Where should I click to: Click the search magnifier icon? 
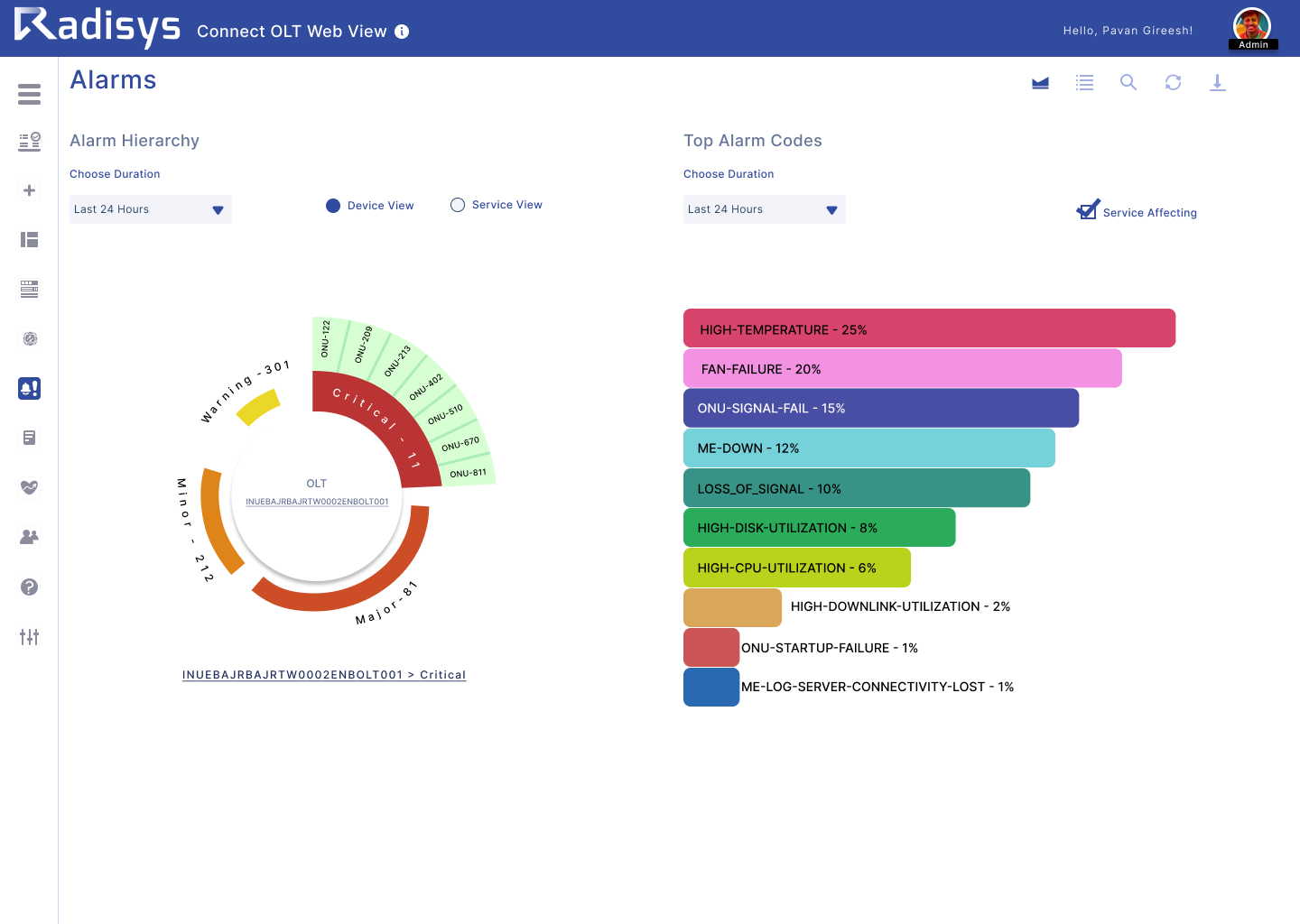click(1128, 83)
